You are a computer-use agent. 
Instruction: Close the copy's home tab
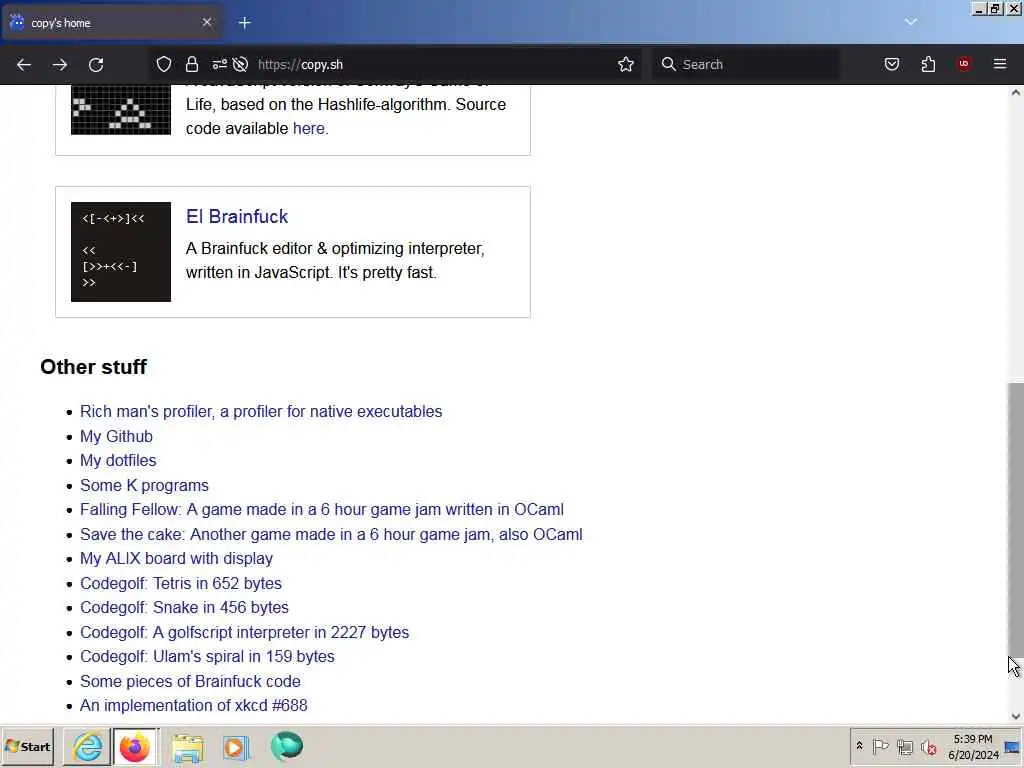coord(207,22)
